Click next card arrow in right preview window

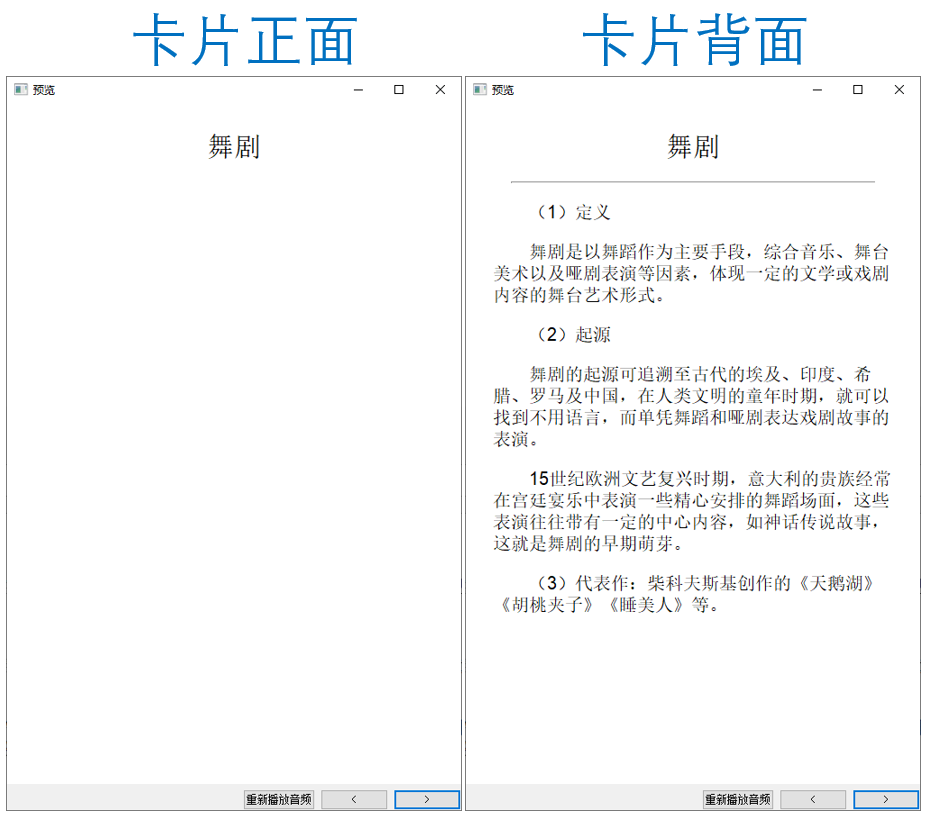(x=886, y=799)
